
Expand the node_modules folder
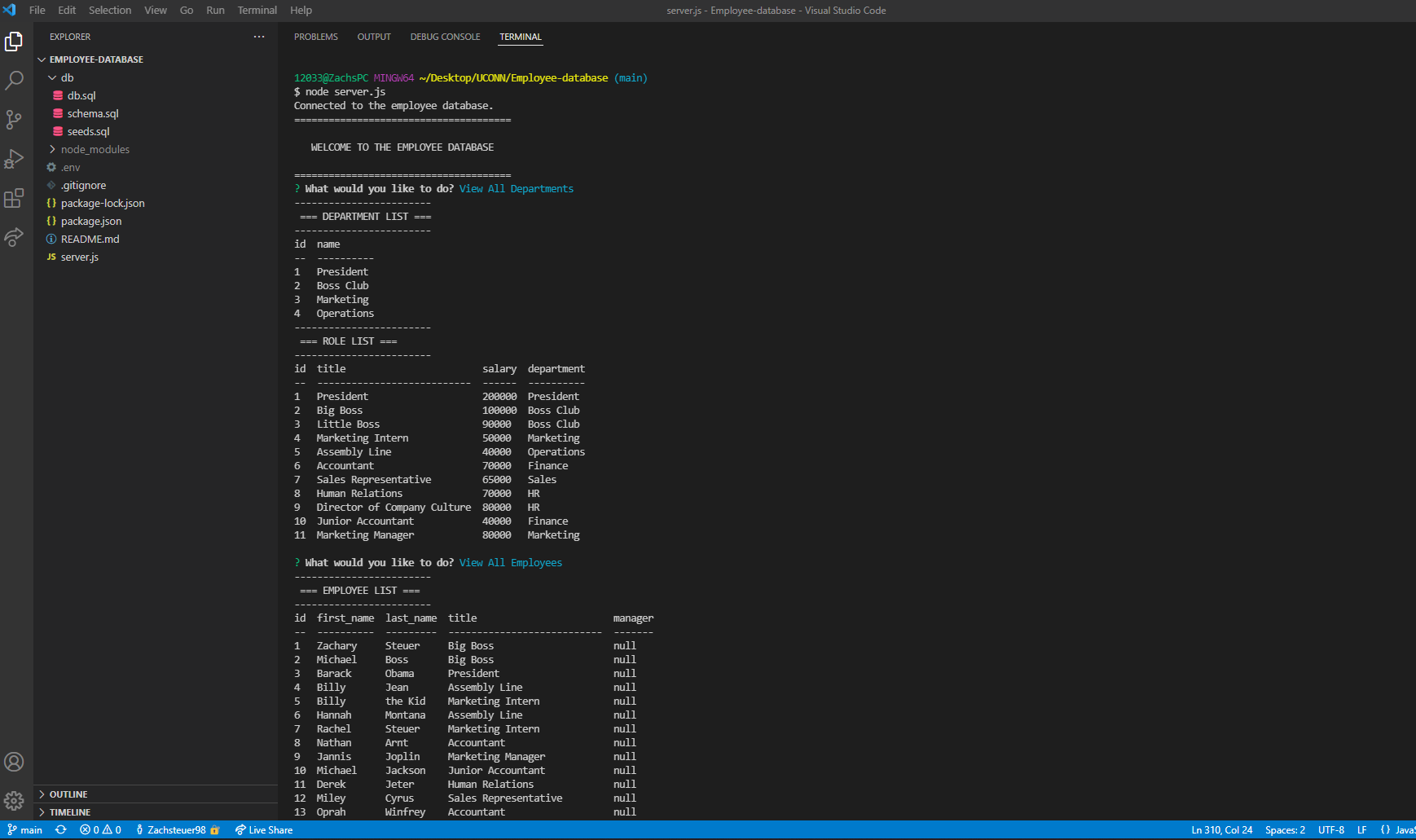tap(95, 149)
